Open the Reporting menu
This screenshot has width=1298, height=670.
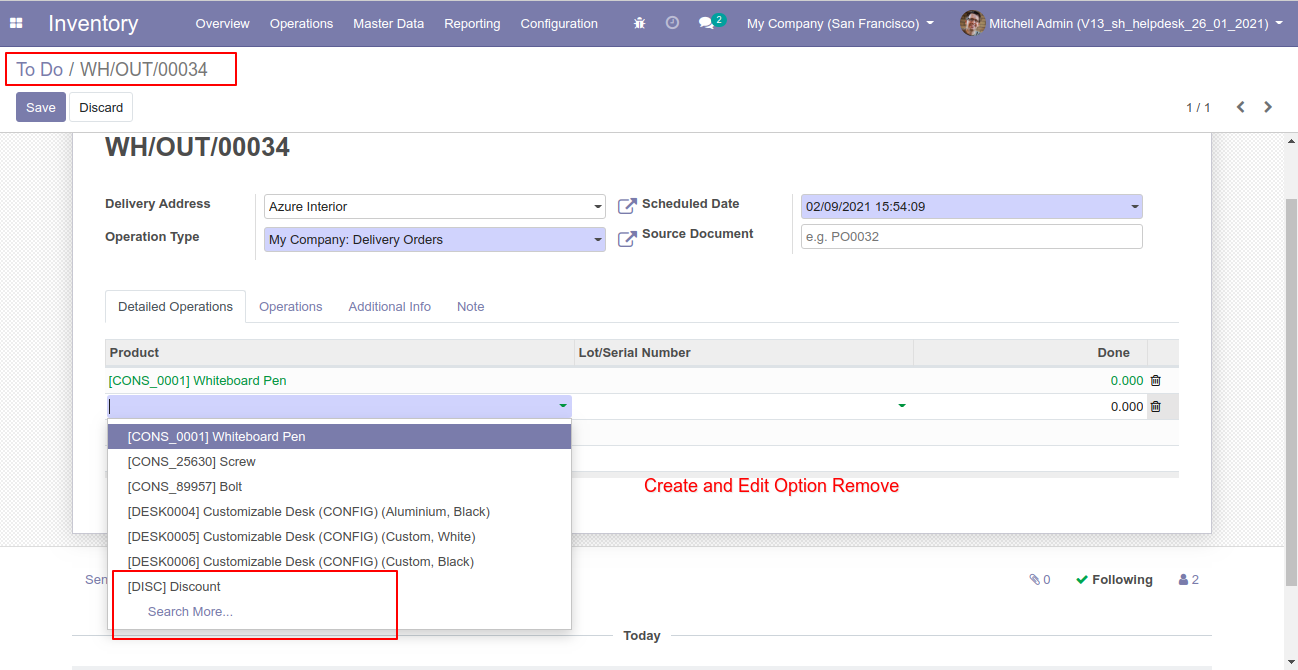tap(472, 23)
